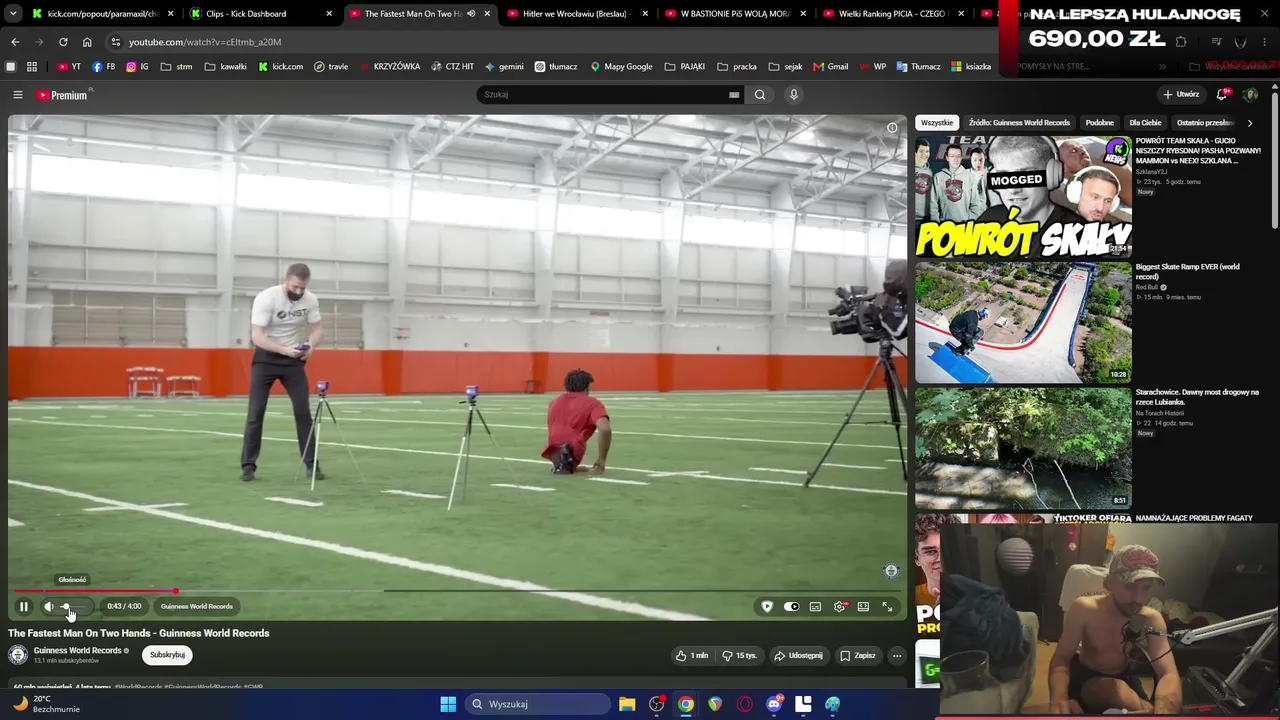Save the video with 'Zapisz'

[858, 656]
